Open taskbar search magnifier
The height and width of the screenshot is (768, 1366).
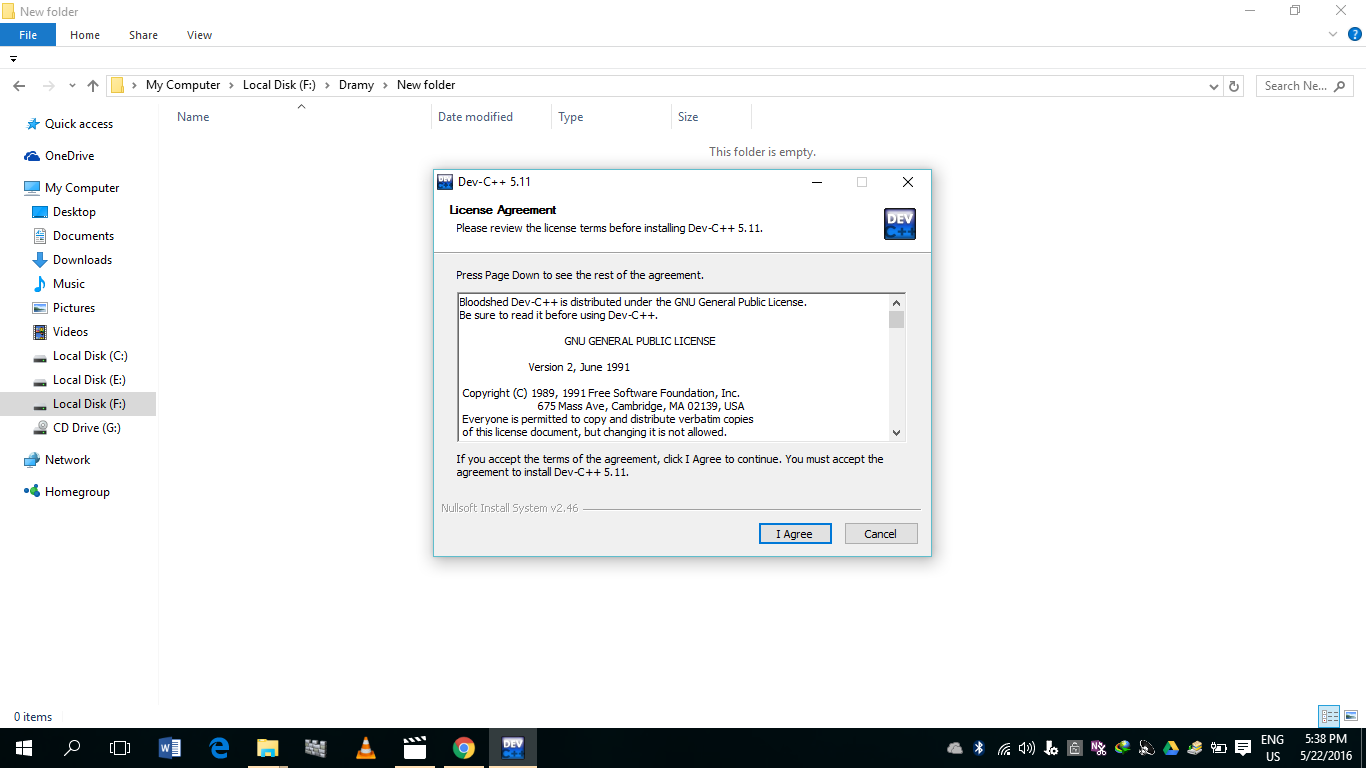pos(72,748)
